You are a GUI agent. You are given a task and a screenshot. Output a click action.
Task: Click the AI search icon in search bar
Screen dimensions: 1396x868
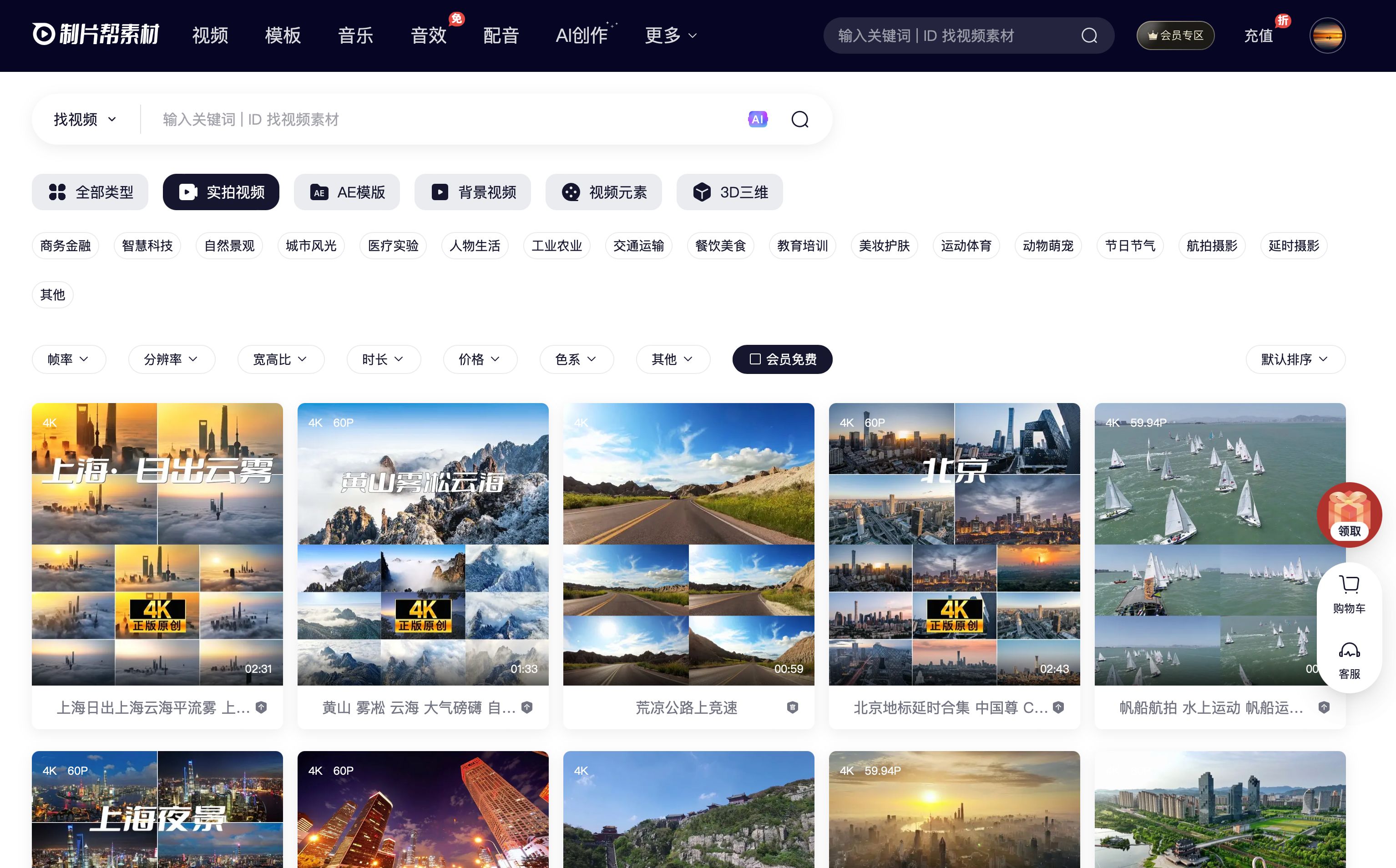[x=757, y=119]
